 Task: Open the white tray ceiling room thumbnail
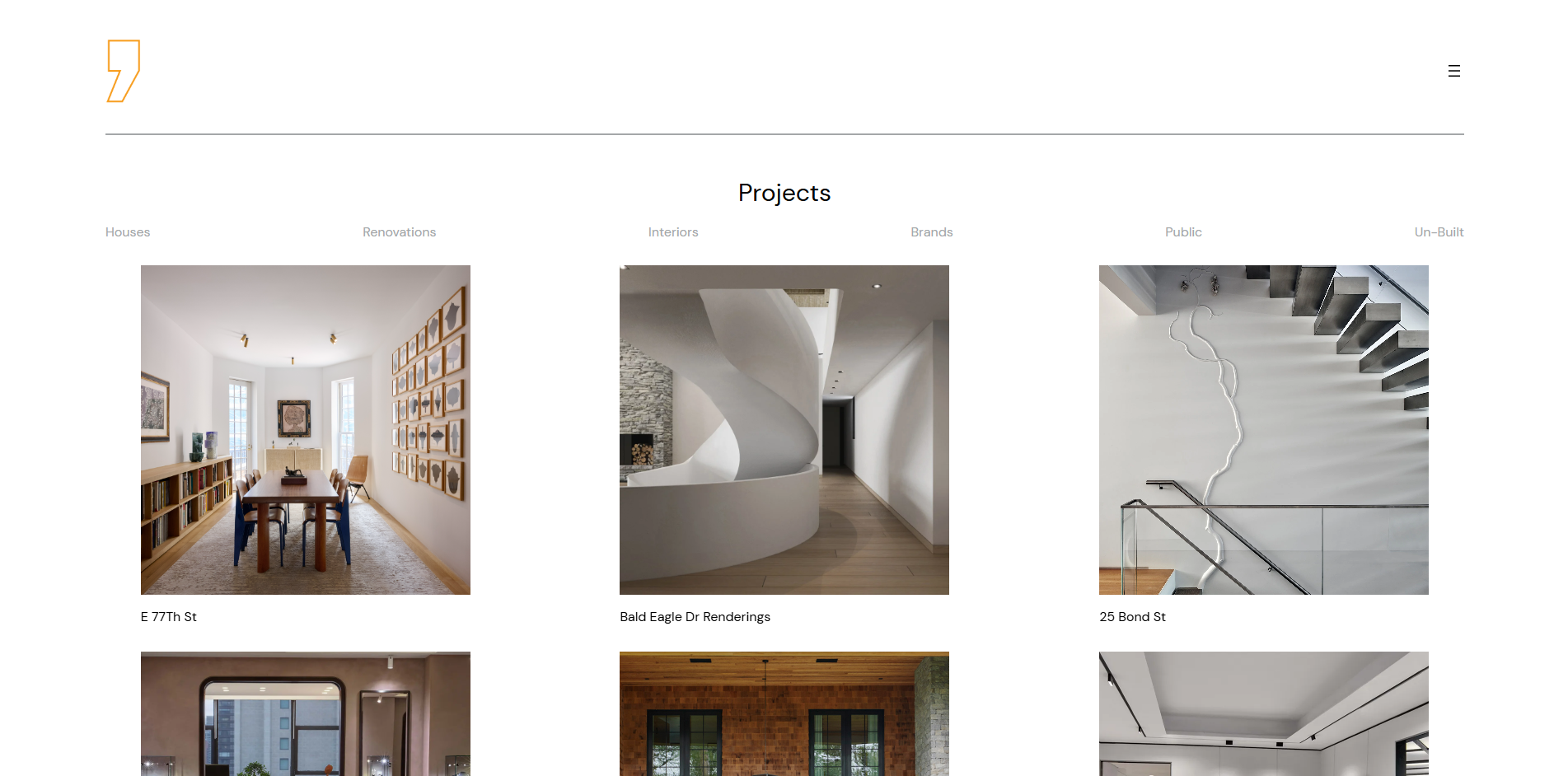1264,714
